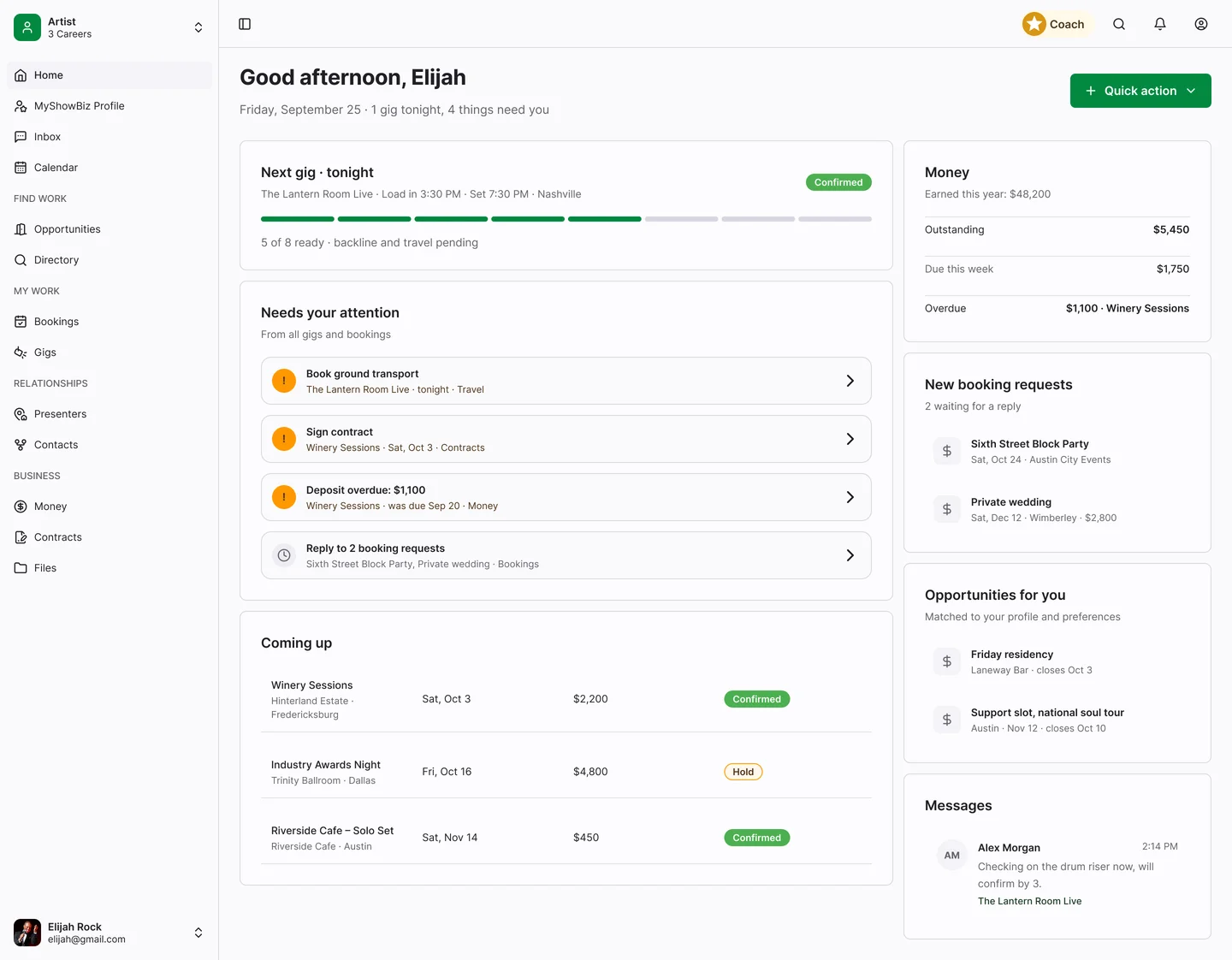Open Book ground transport chevron
The height and width of the screenshot is (960, 1232).
pyautogui.click(x=850, y=381)
